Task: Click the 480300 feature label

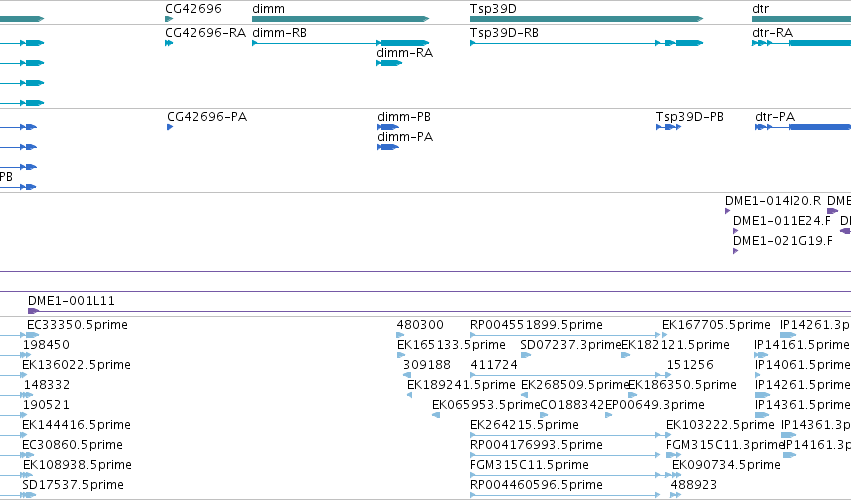Action: click(420, 325)
